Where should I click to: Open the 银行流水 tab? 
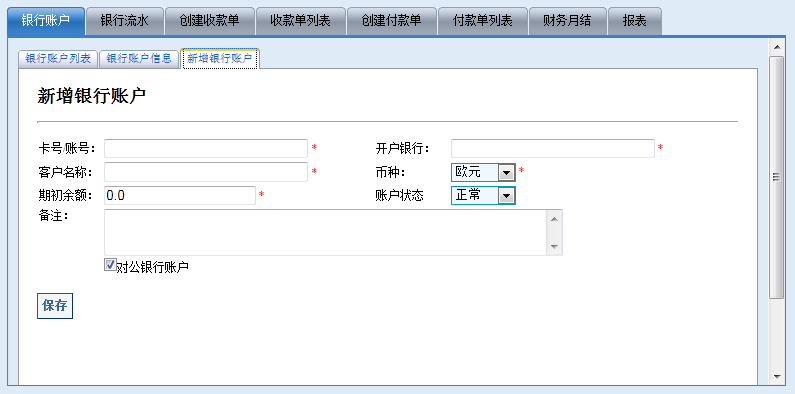(125, 21)
